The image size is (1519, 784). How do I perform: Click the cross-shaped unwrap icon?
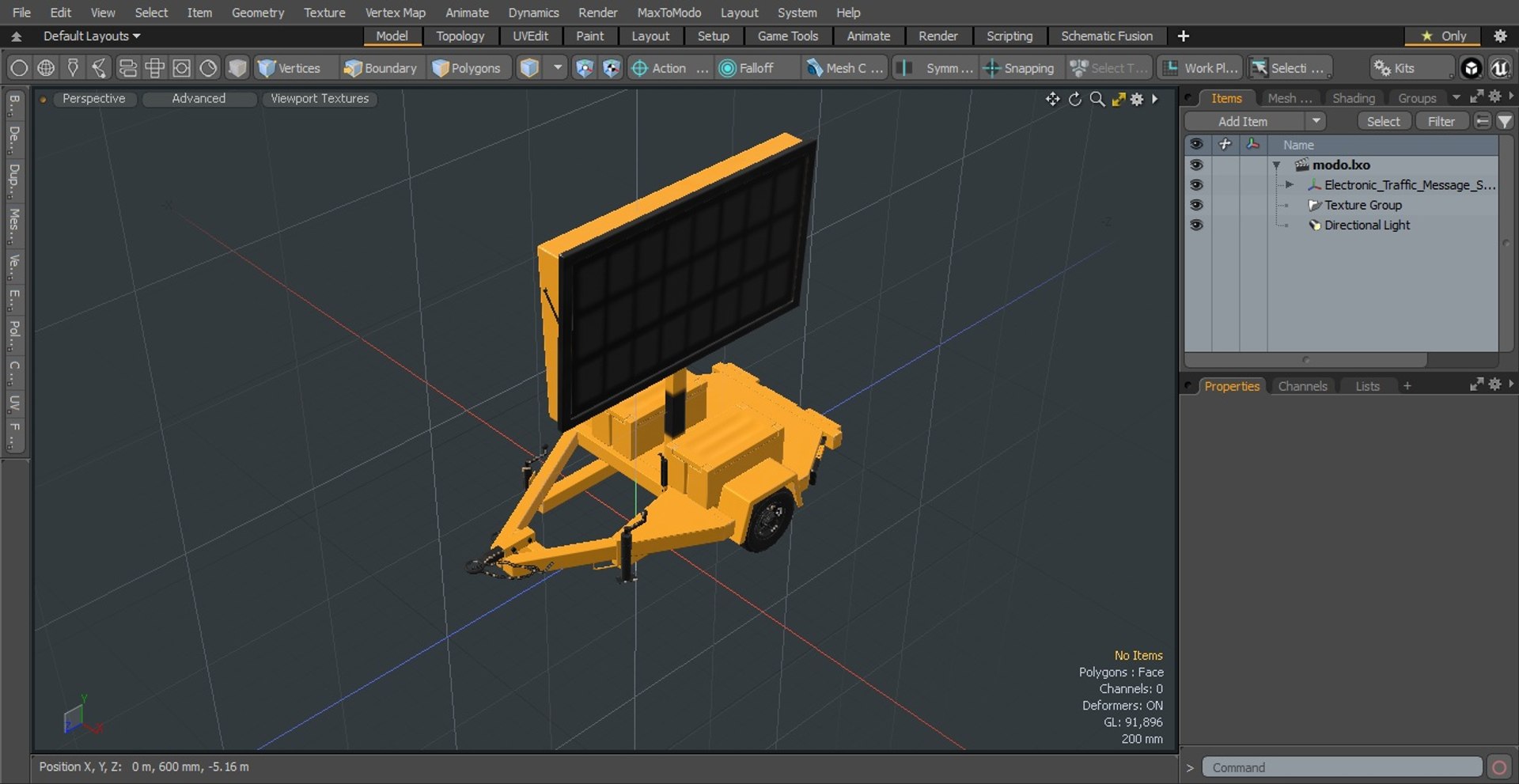[x=154, y=68]
